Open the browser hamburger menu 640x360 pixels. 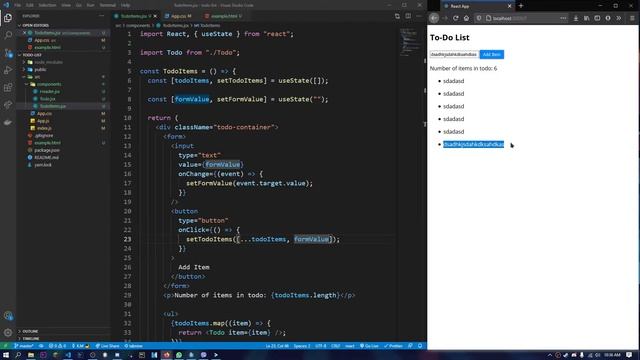click(x=632, y=18)
